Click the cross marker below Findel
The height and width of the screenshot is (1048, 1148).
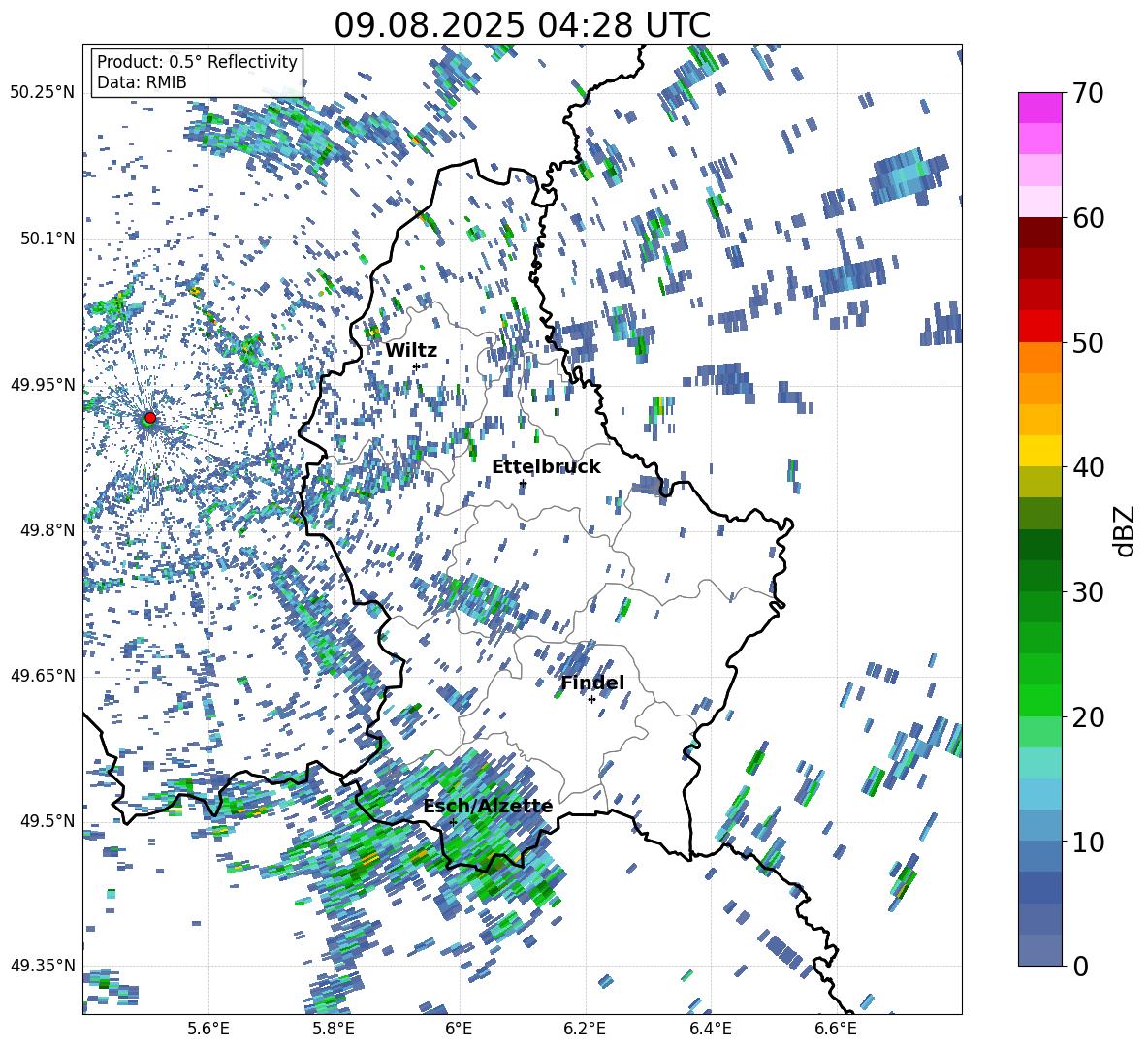click(x=591, y=700)
